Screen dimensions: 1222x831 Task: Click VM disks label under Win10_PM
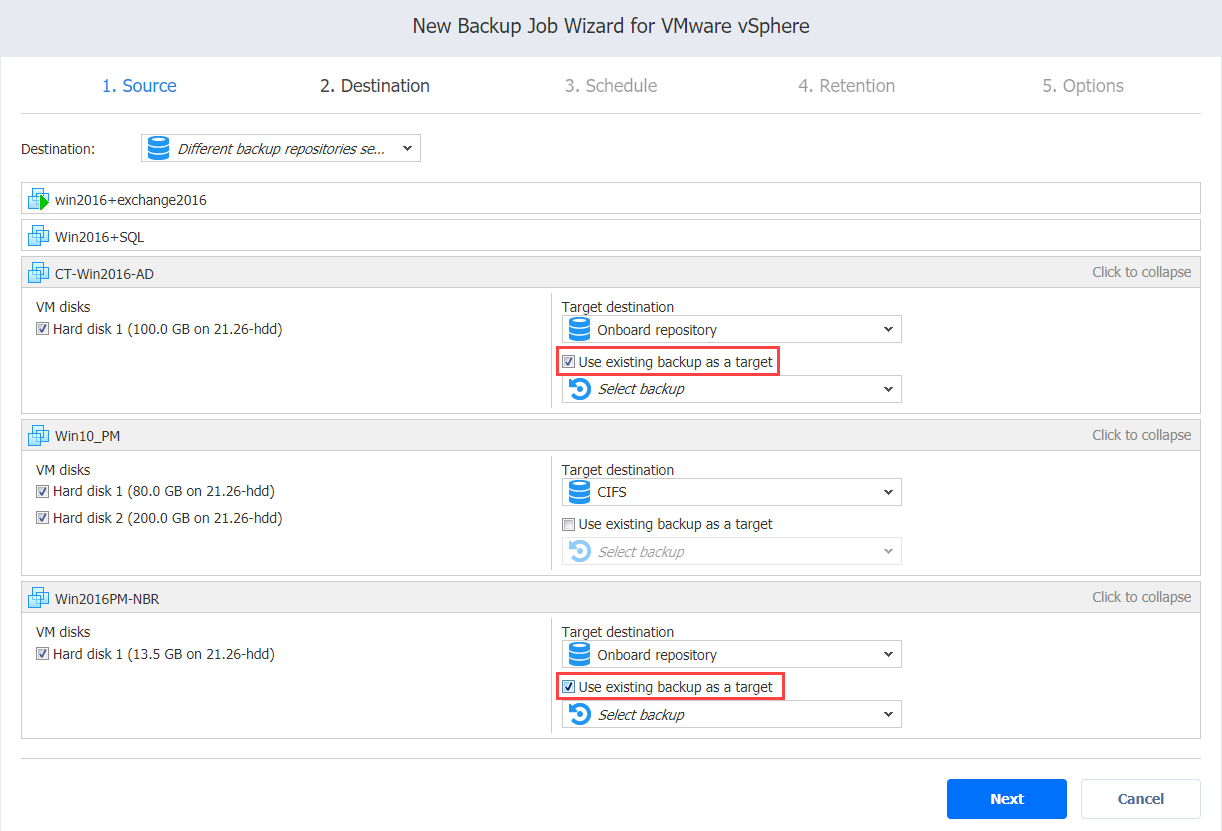coord(63,470)
